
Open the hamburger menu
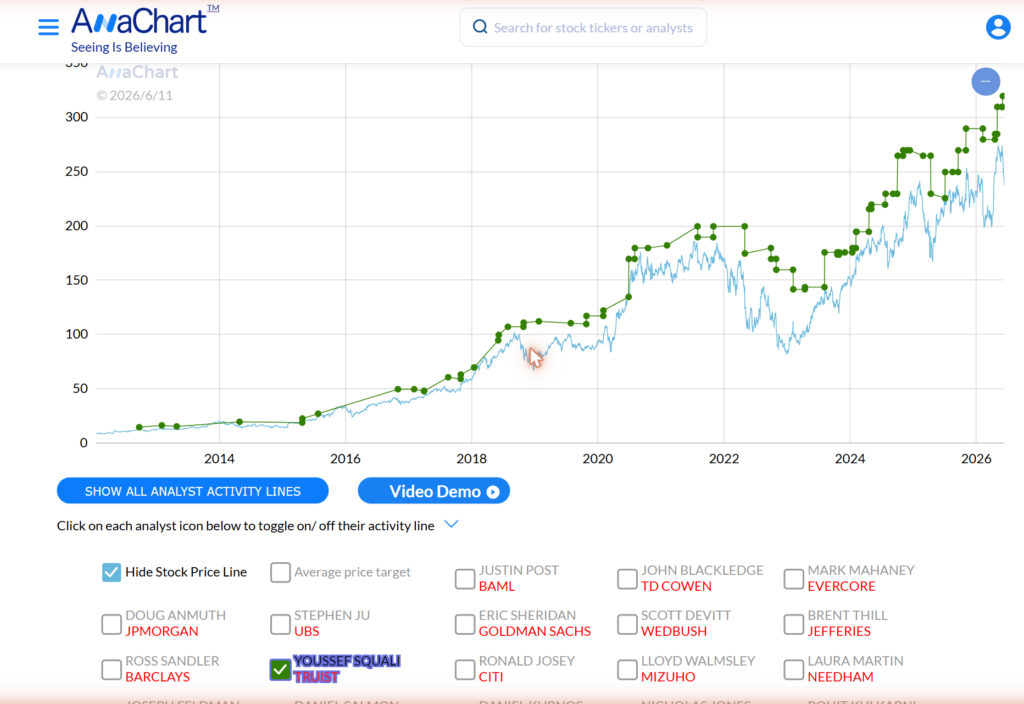48,27
